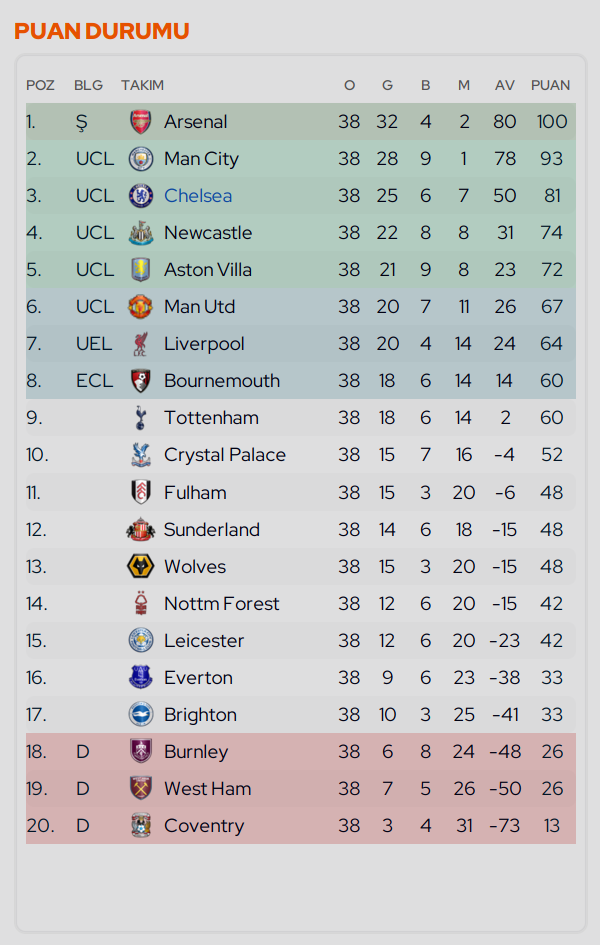Click the Liverpool club badge
This screenshot has height=945, width=600.
pyautogui.click(x=140, y=344)
